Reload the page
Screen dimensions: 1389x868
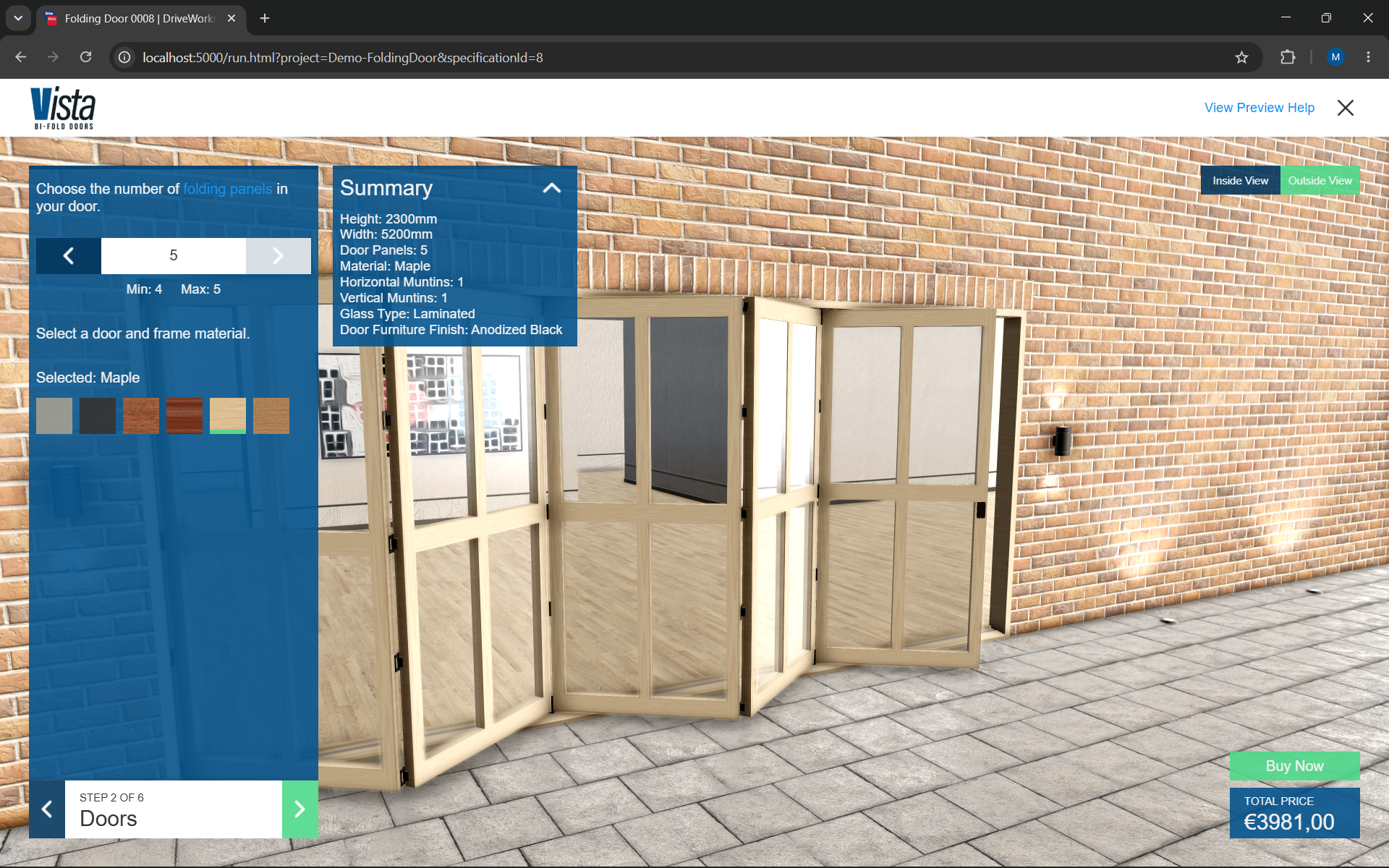[85, 57]
